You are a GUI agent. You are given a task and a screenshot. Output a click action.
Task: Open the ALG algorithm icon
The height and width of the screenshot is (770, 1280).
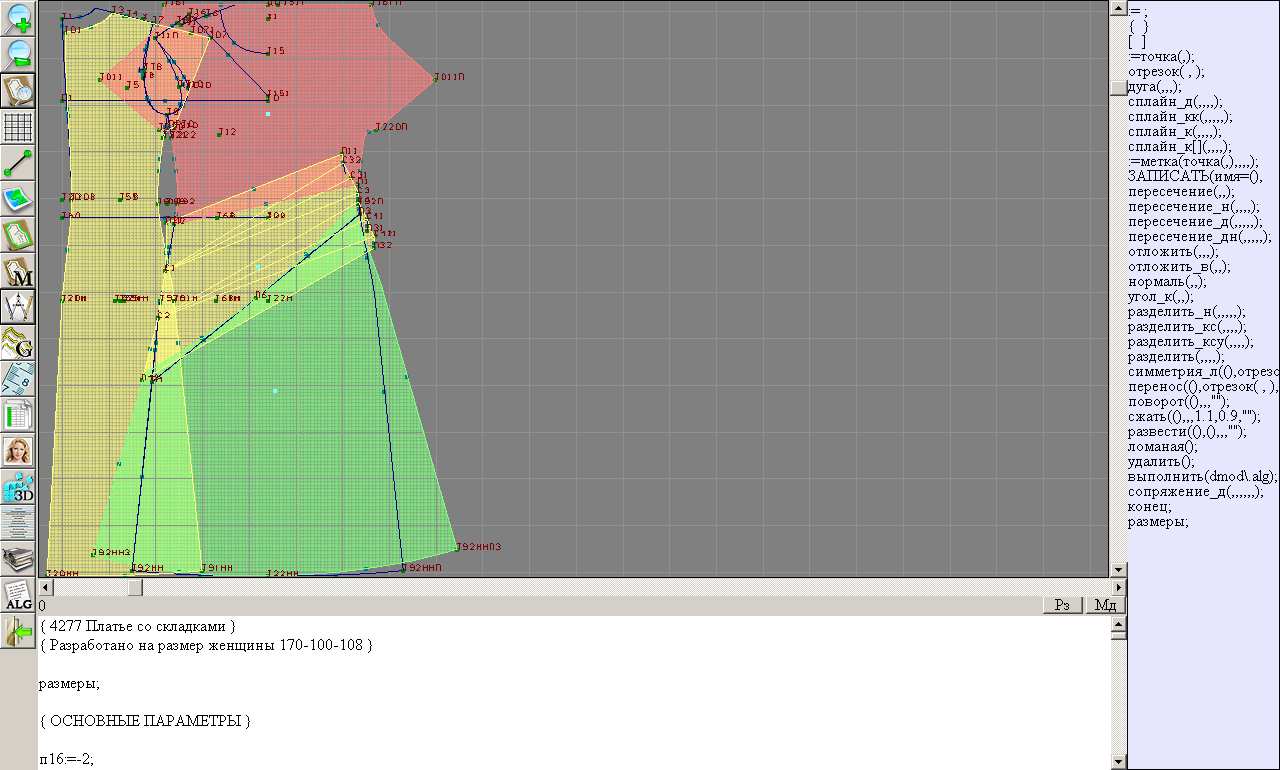coord(19,596)
